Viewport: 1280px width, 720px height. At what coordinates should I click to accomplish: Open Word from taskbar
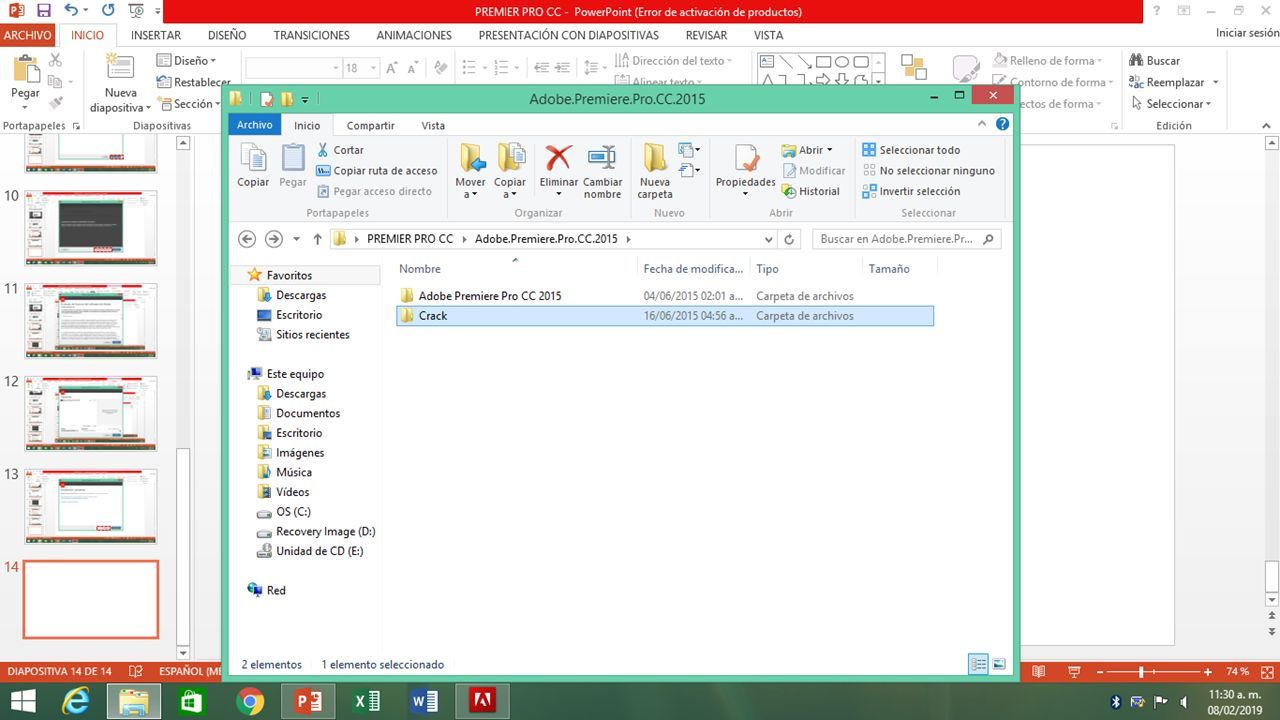coord(424,701)
